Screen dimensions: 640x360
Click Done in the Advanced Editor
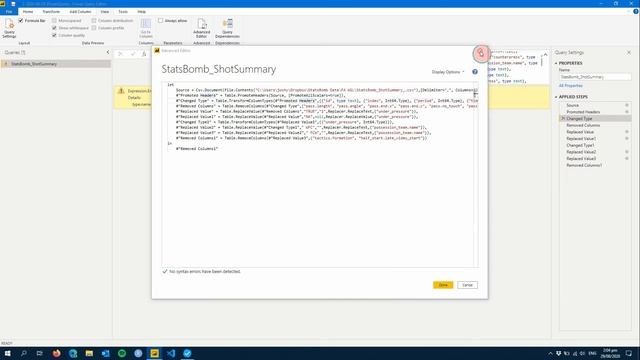[x=443, y=285]
